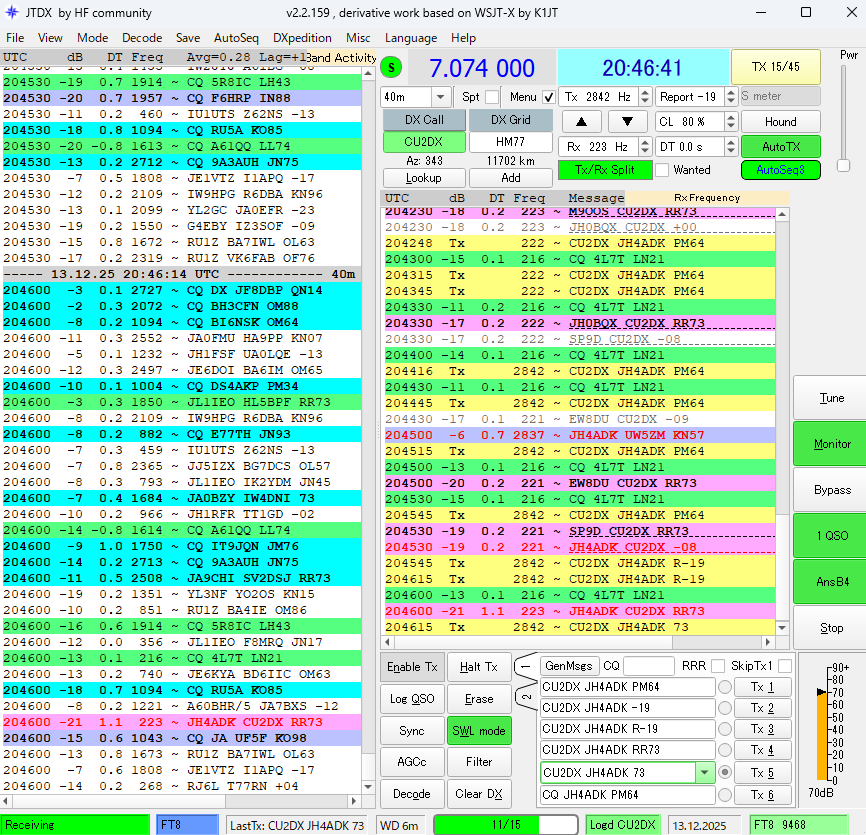Enable the Spt checkbox
Viewport: 866px width, 835px height.
point(491,97)
